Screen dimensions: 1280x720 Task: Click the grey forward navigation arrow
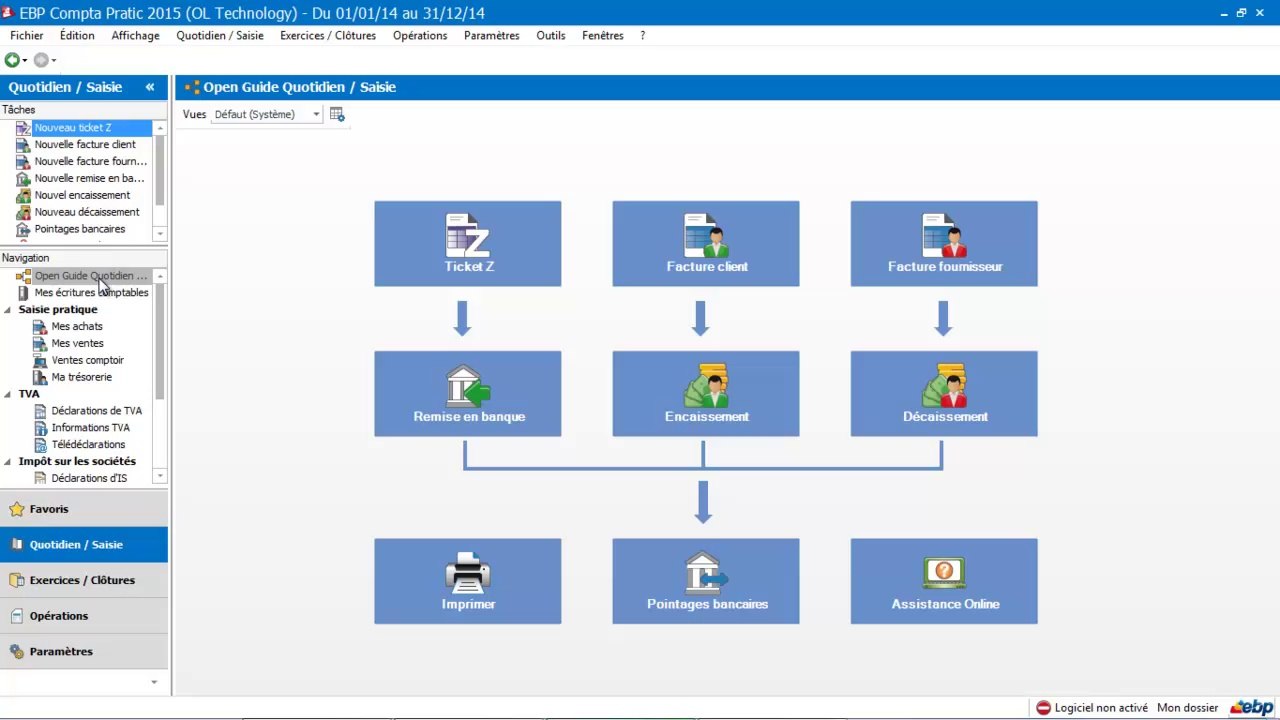coord(41,61)
